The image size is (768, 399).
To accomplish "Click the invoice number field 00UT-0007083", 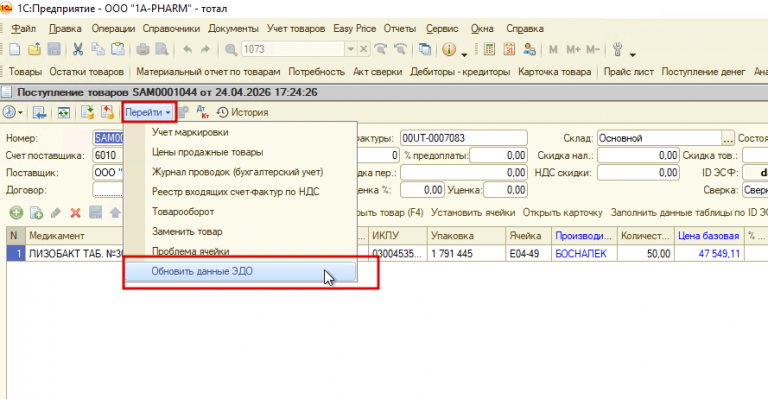I will point(464,139).
